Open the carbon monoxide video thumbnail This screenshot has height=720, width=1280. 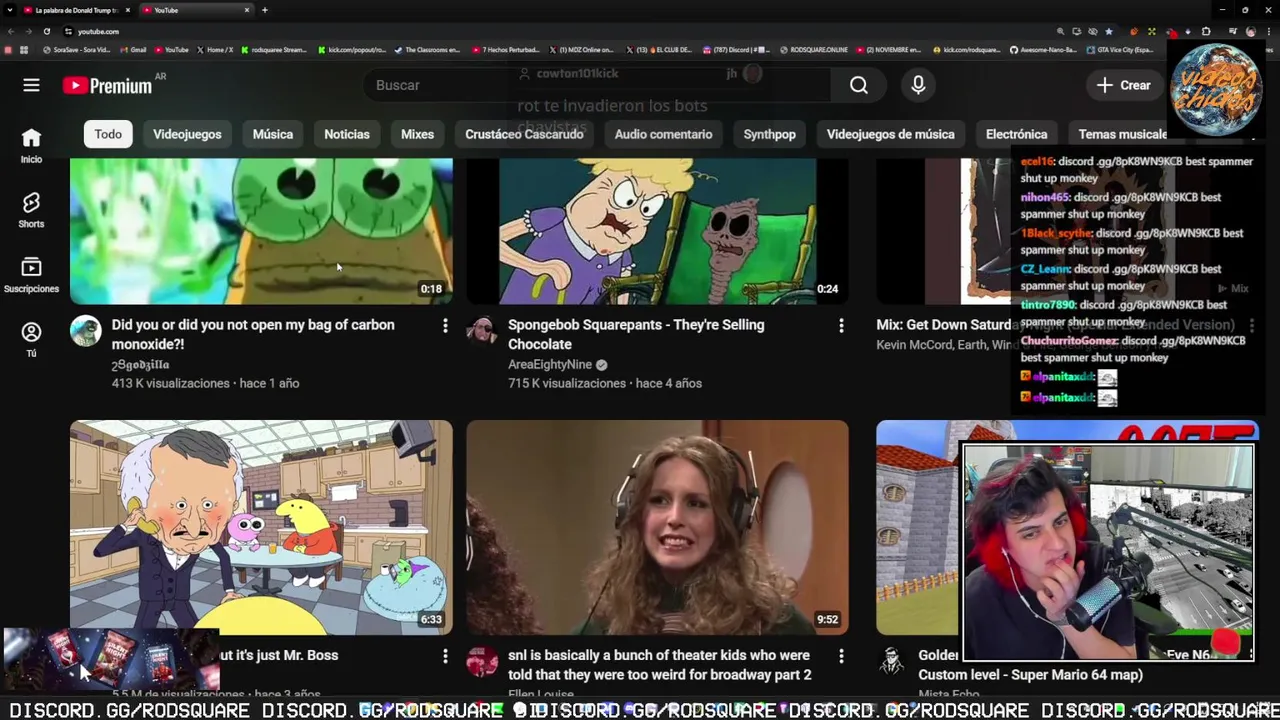(261, 231)
